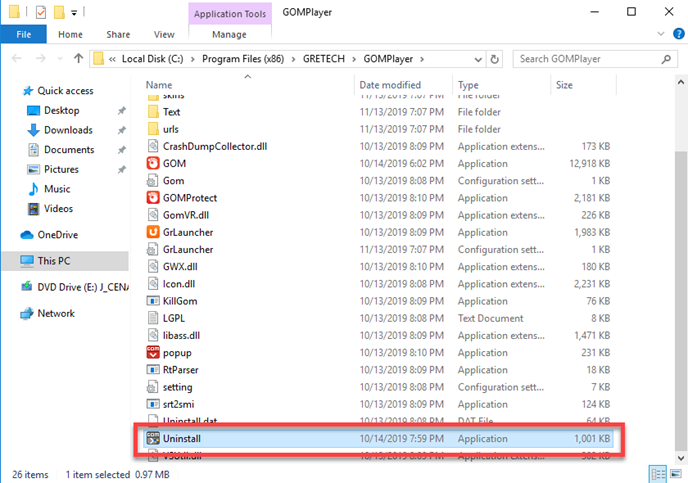Open the File menu tab

24,34
